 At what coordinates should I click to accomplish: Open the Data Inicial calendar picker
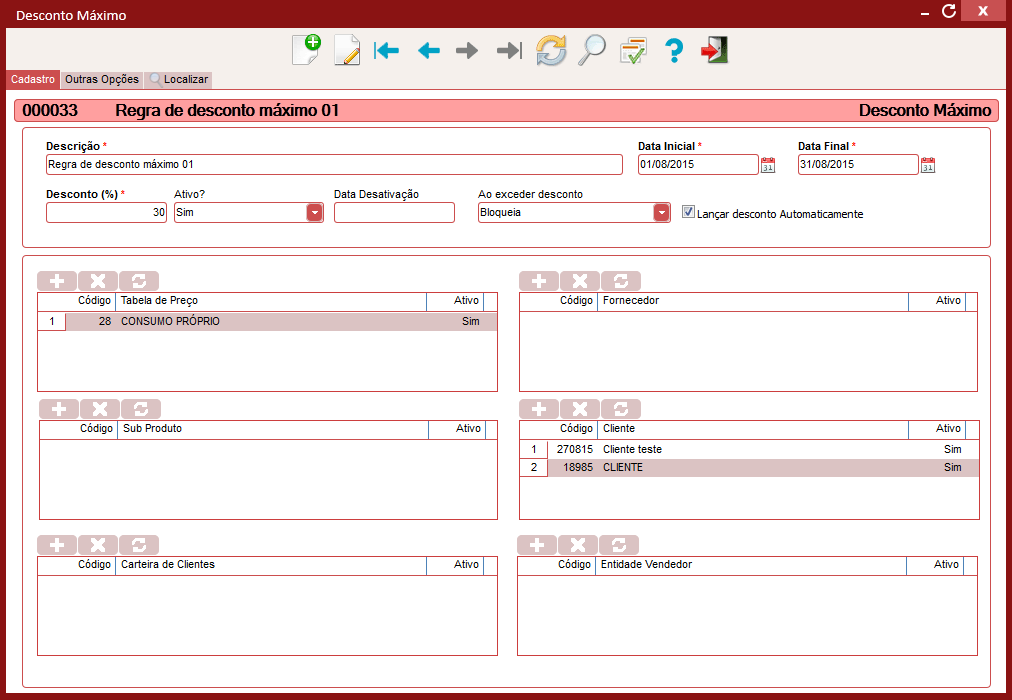768,165
